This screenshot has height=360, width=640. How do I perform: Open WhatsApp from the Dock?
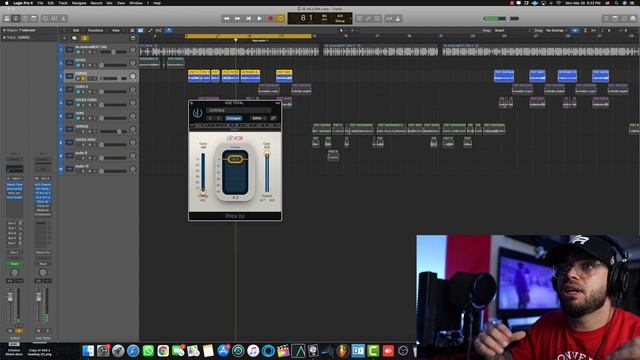[x=148, y=351]
